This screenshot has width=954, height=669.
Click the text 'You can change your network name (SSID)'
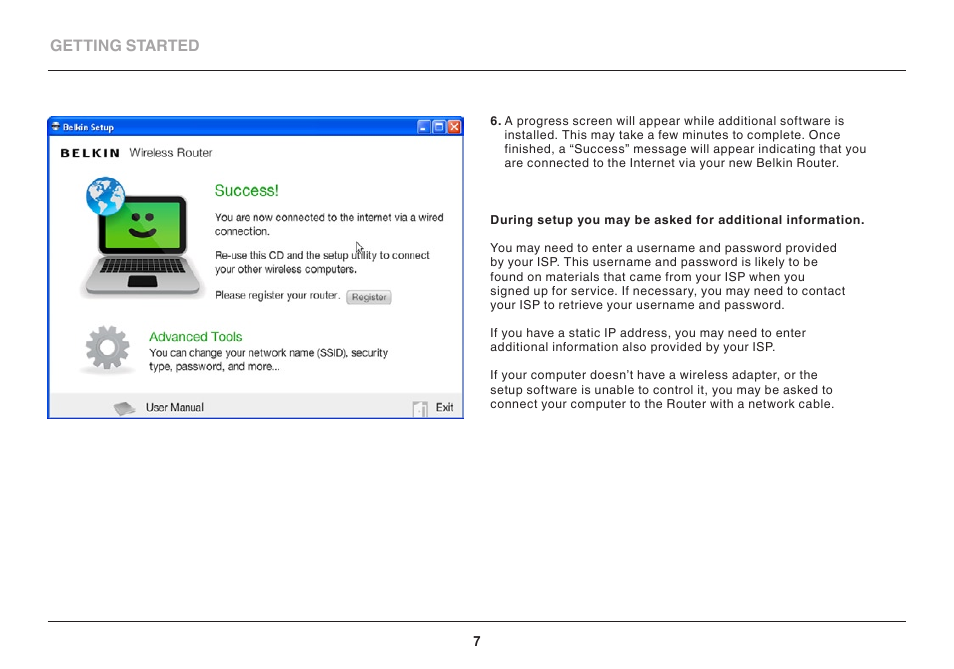pos(248,353)
